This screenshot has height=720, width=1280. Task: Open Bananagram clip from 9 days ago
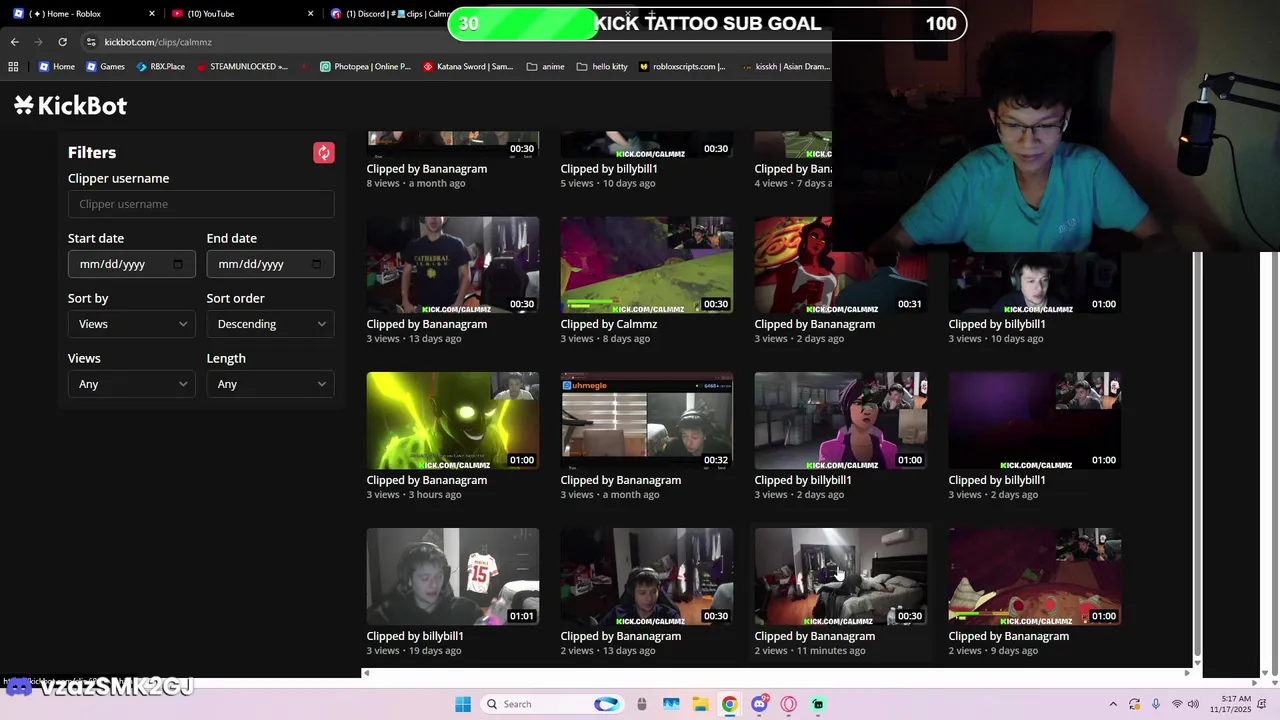[1035, 577]
